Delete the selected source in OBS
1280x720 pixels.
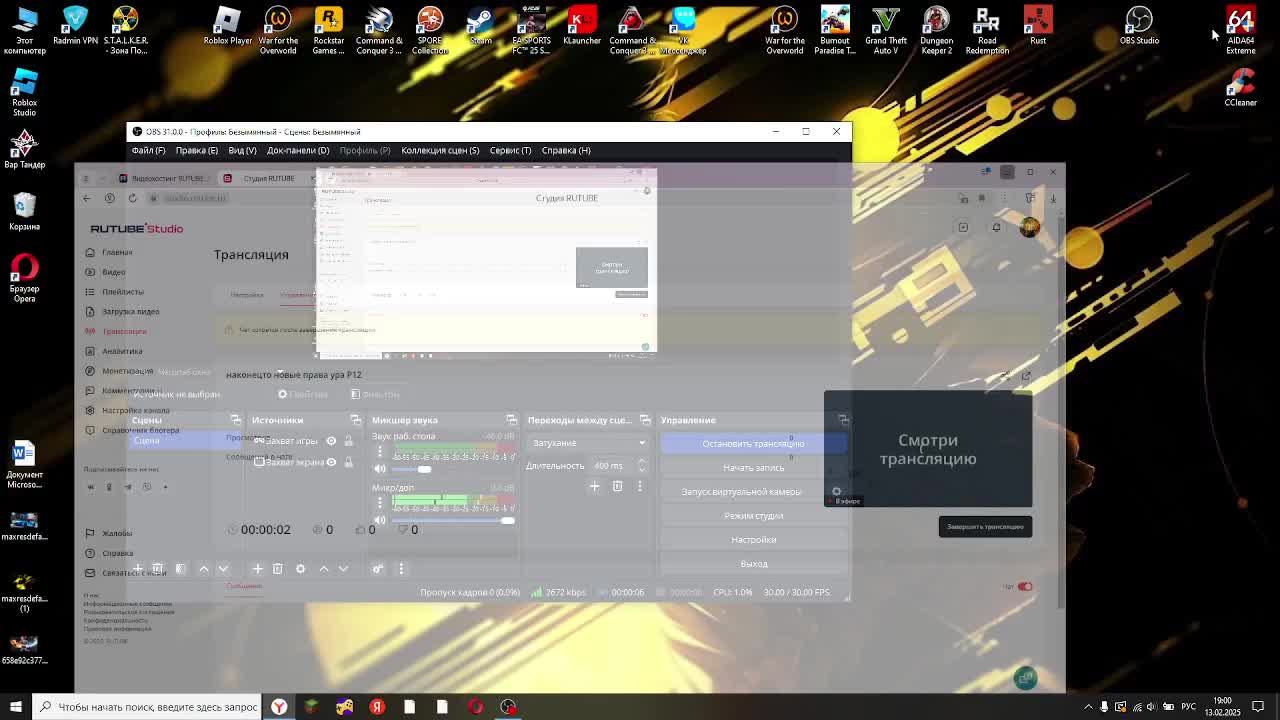tap(278, 568)
